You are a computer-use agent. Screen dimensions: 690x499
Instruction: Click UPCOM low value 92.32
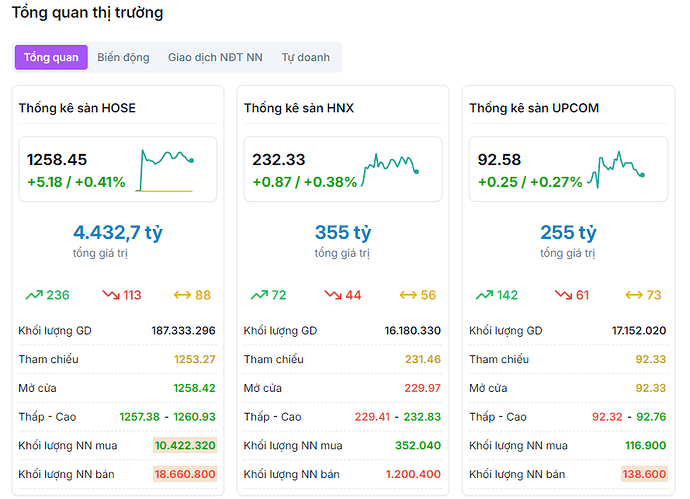point(607,416)
